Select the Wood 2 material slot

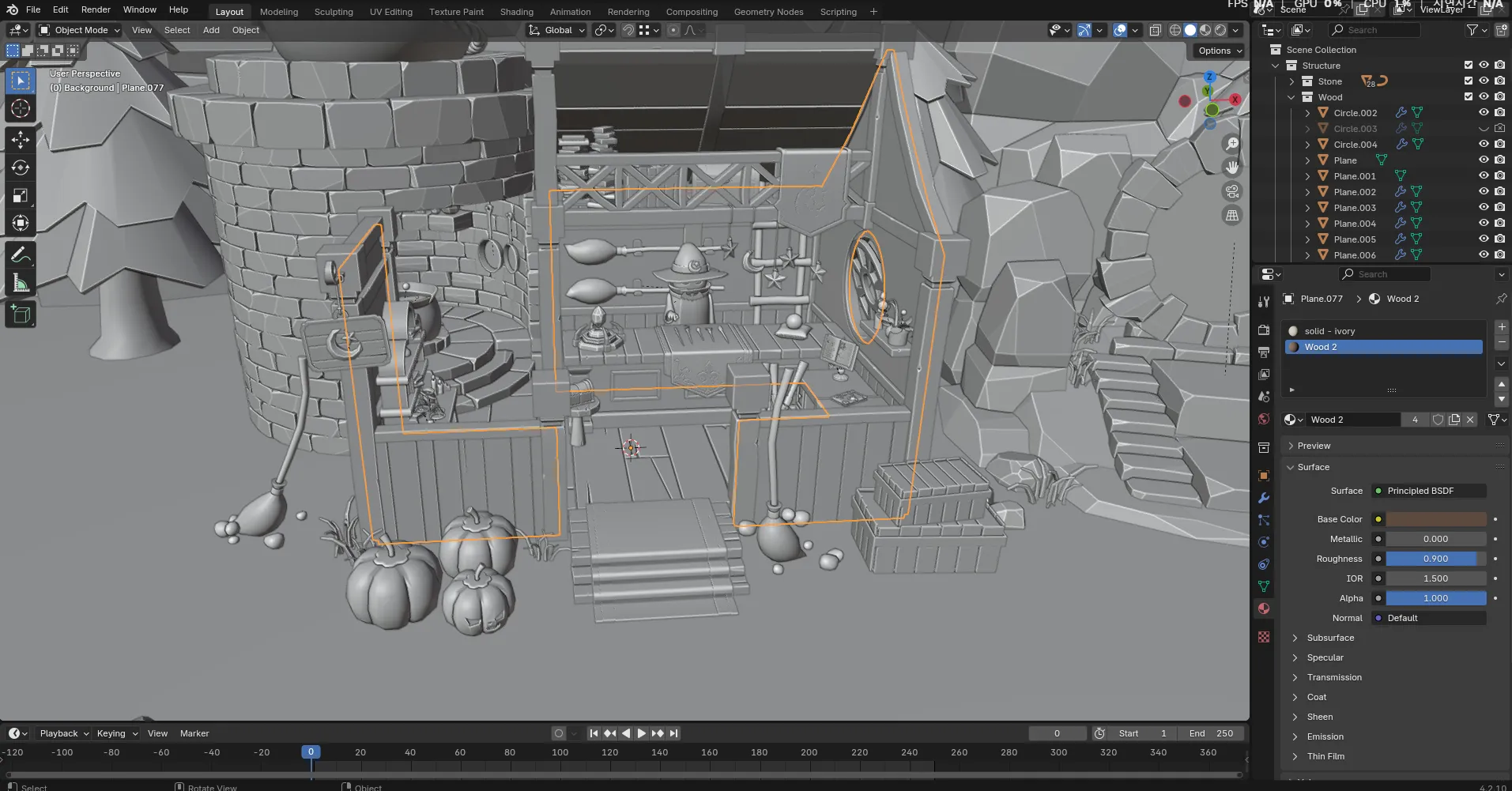(x=1383, y=347)
